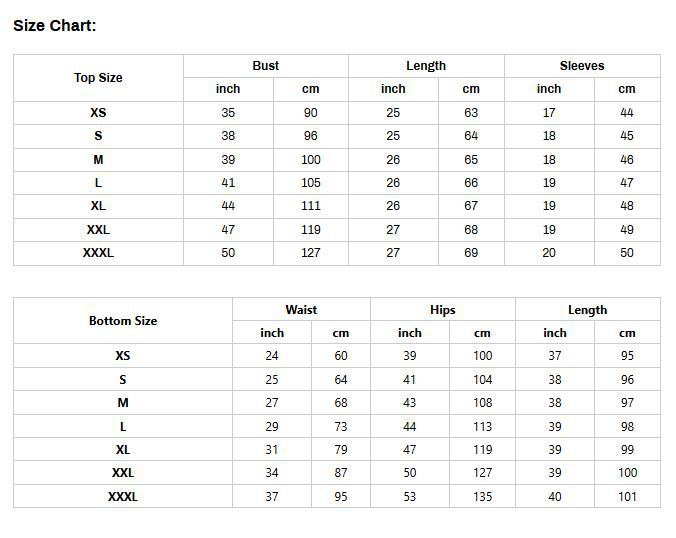This screenshot has height=538, width=676.
Task: Click the Size Chart heading
Action: [x=55, y=26]
